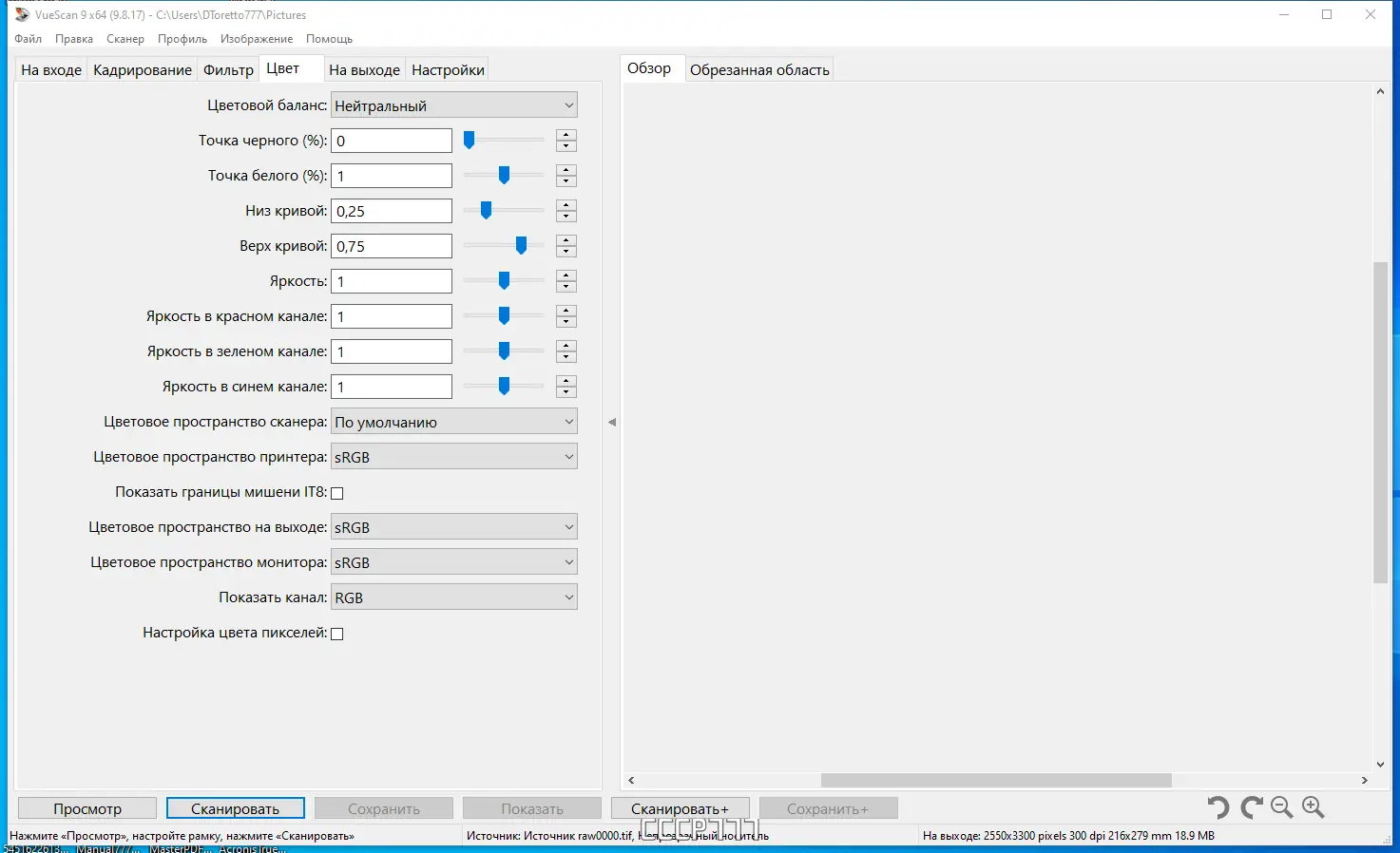Viewport: 1400px width, 853px height.
Task: Click preview scroll down arrow
Action: [1381, 764]
